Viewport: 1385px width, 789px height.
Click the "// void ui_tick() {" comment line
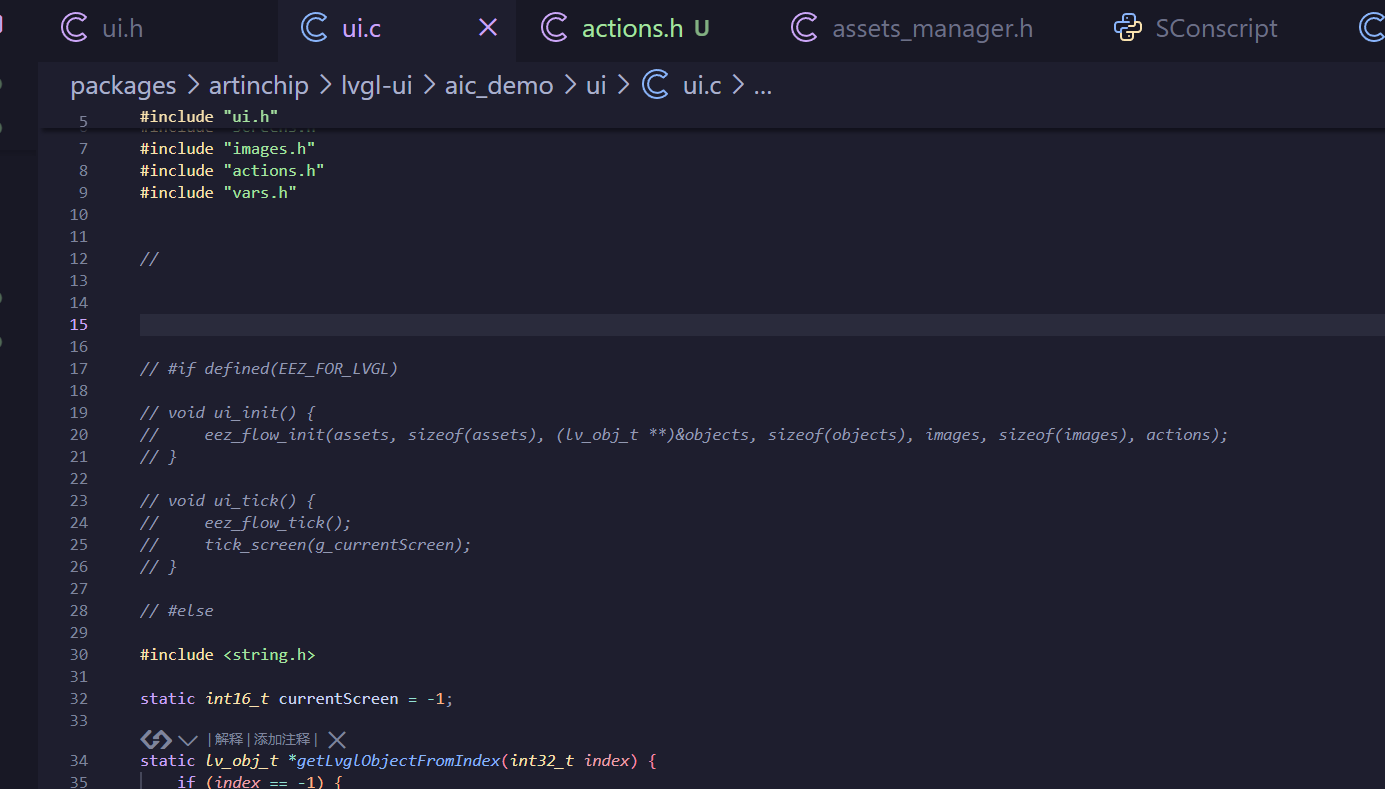pos(228,500)
